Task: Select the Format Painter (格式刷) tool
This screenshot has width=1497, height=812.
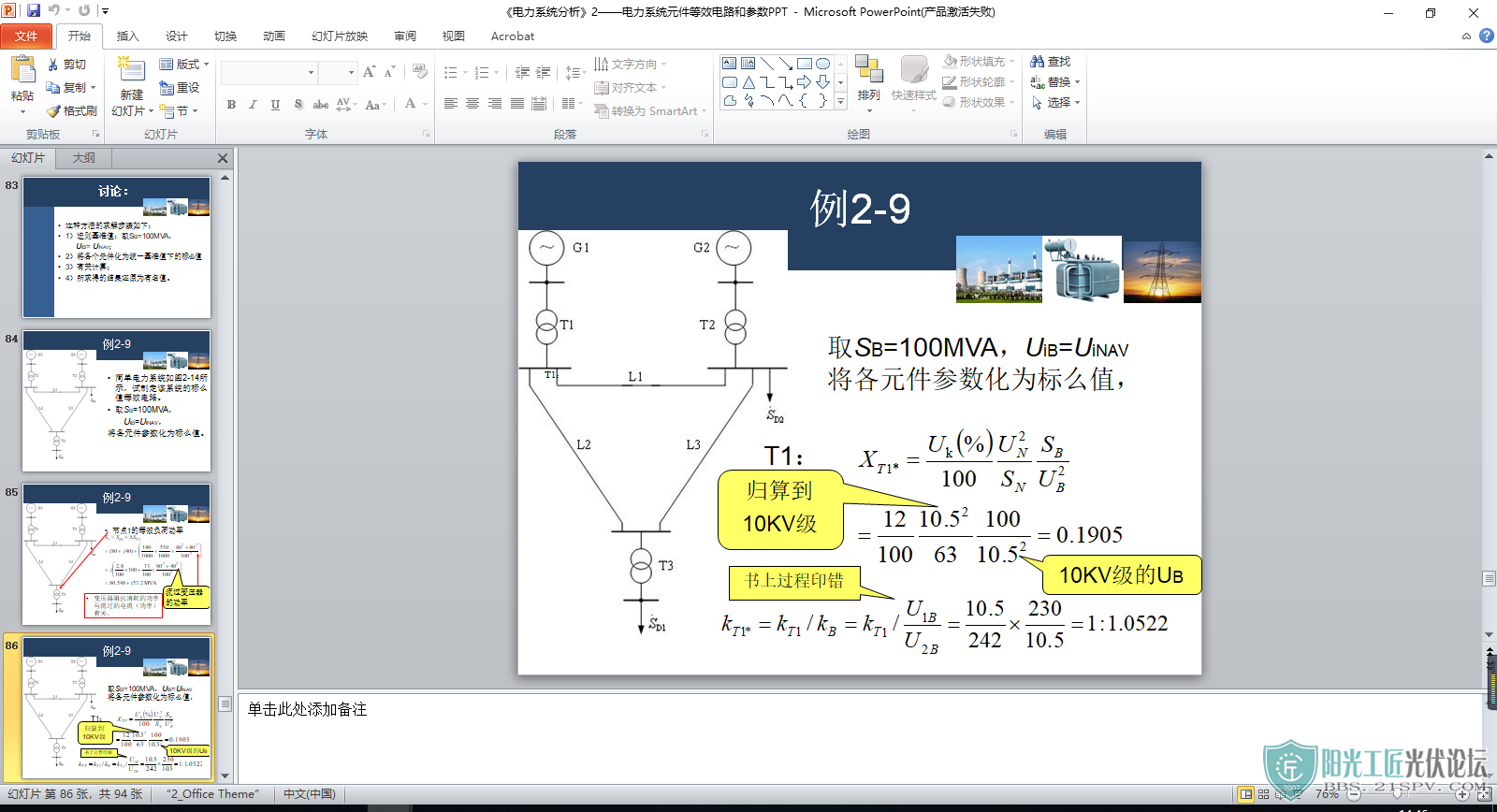Action: [71, 110]
